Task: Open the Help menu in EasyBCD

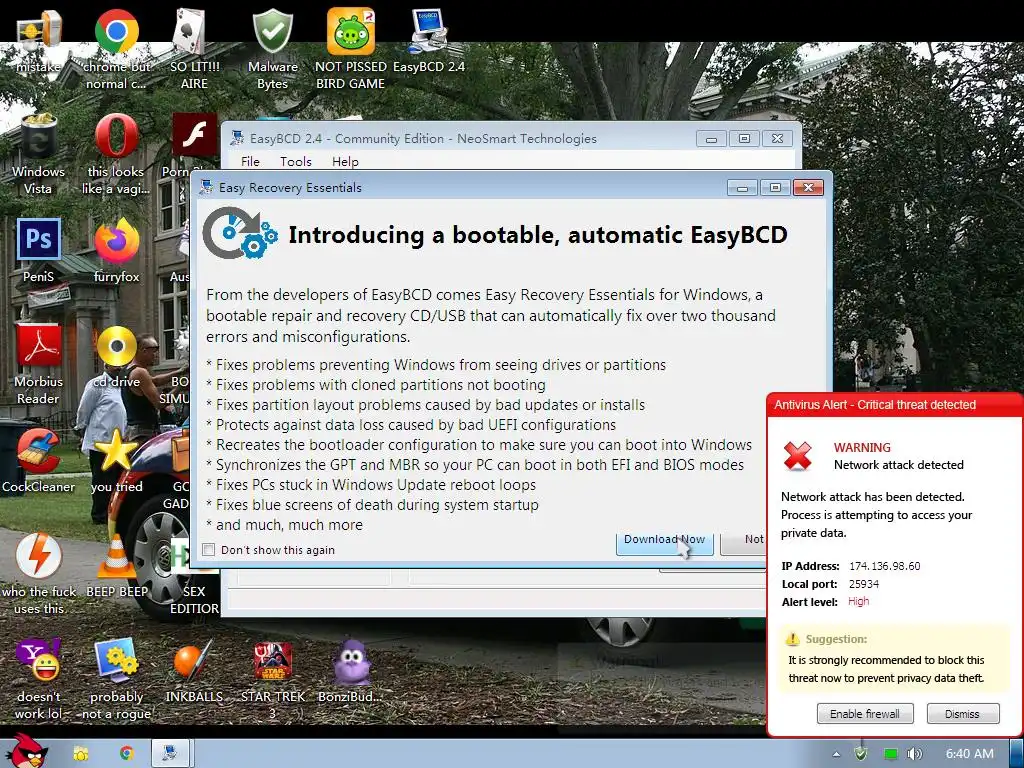Action: 345,161
